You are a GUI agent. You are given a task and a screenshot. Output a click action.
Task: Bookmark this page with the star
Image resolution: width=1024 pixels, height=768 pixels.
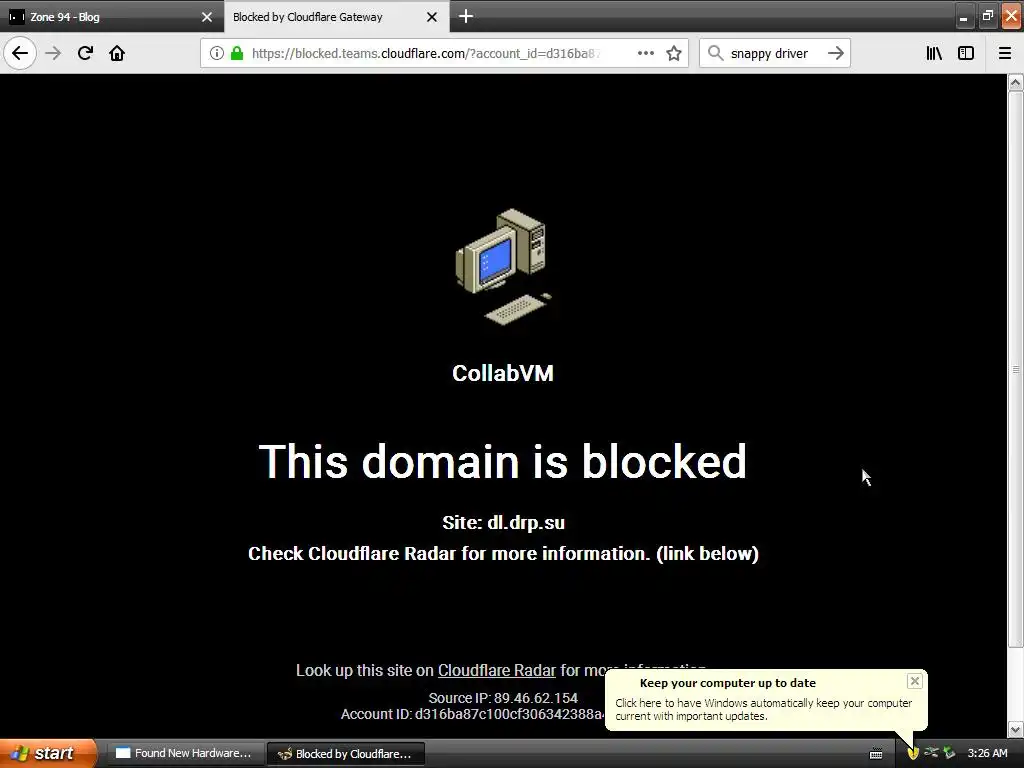(674, 53)
